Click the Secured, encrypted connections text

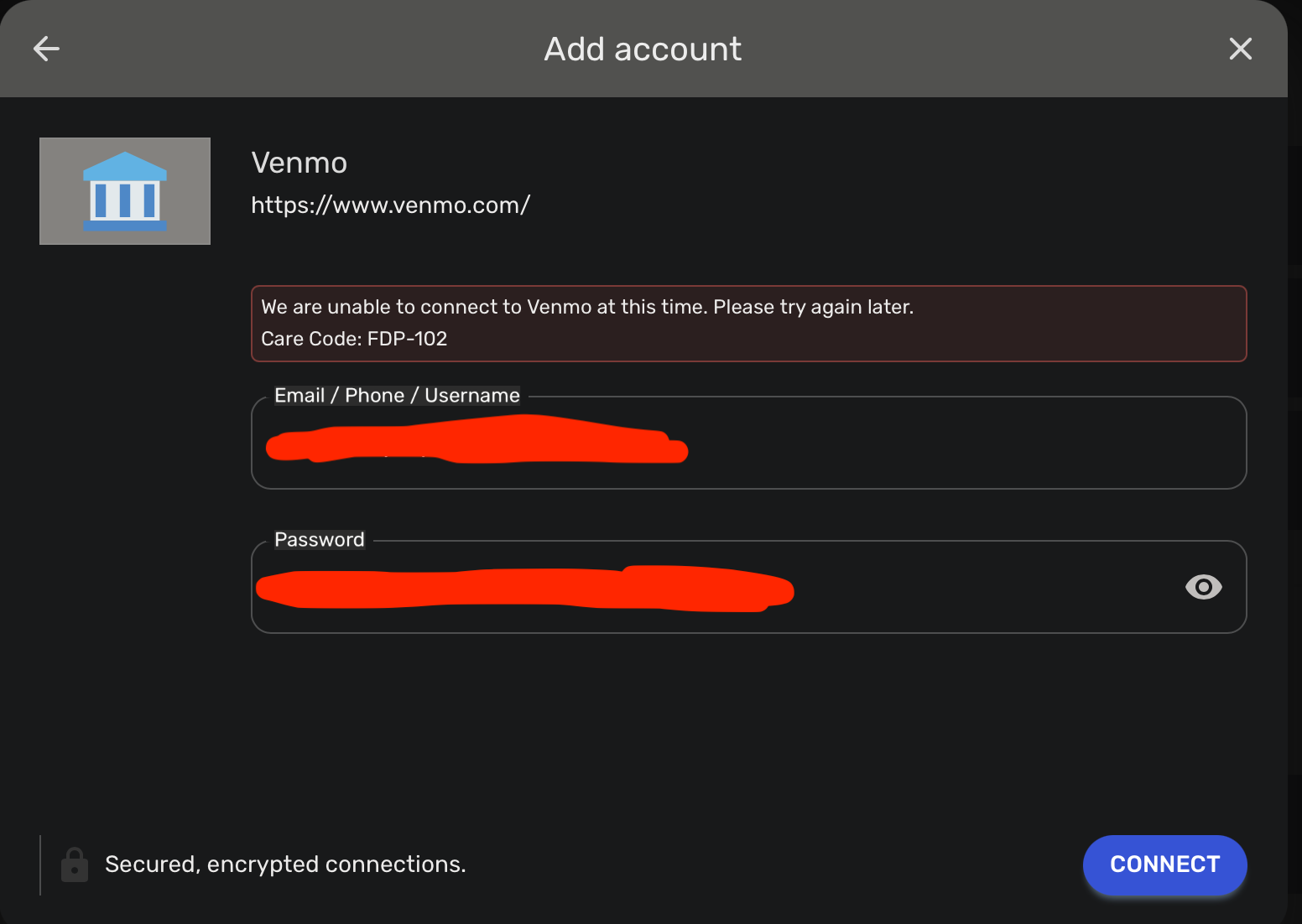tap(285, 864)
